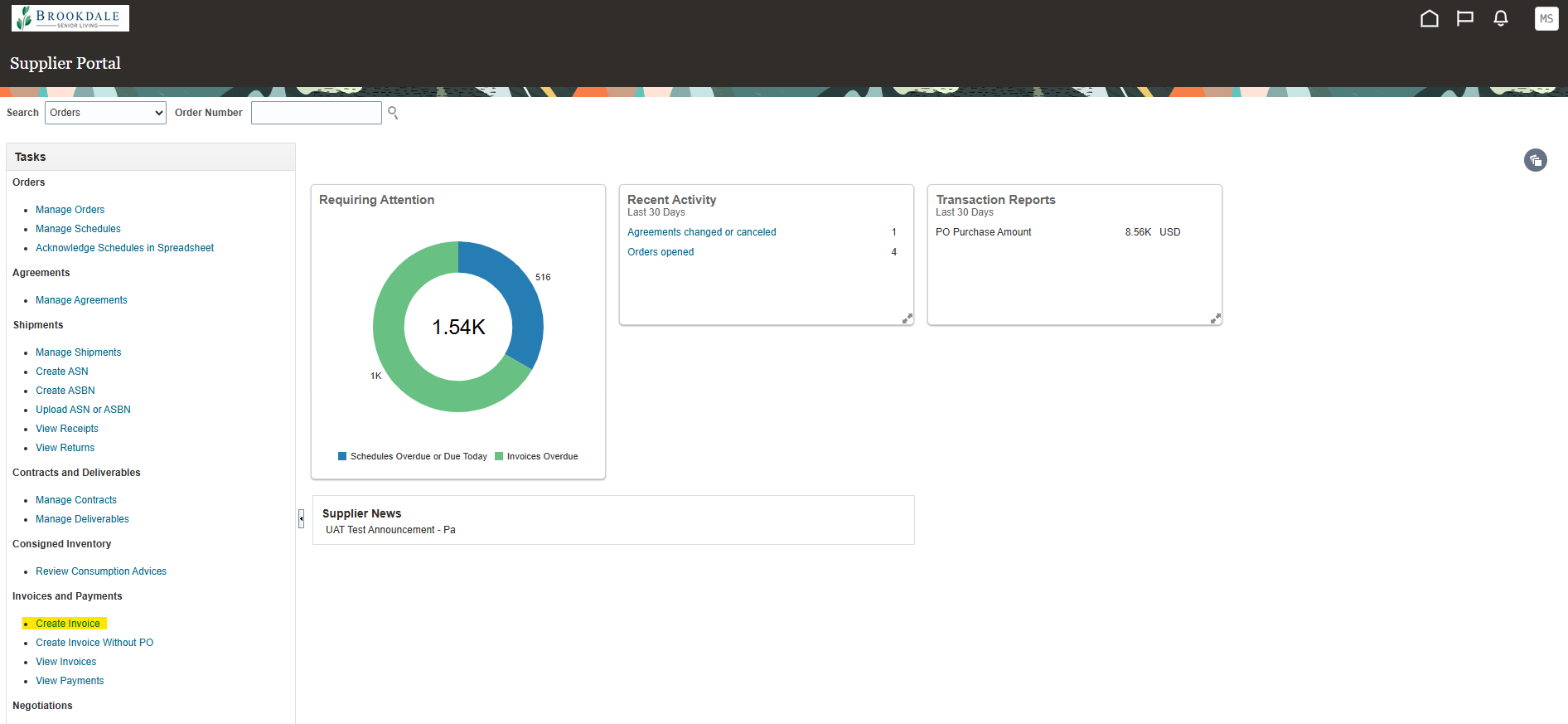Click the Schedules Overdue legend swatch

pyautogui.click(x=342, y=456)
